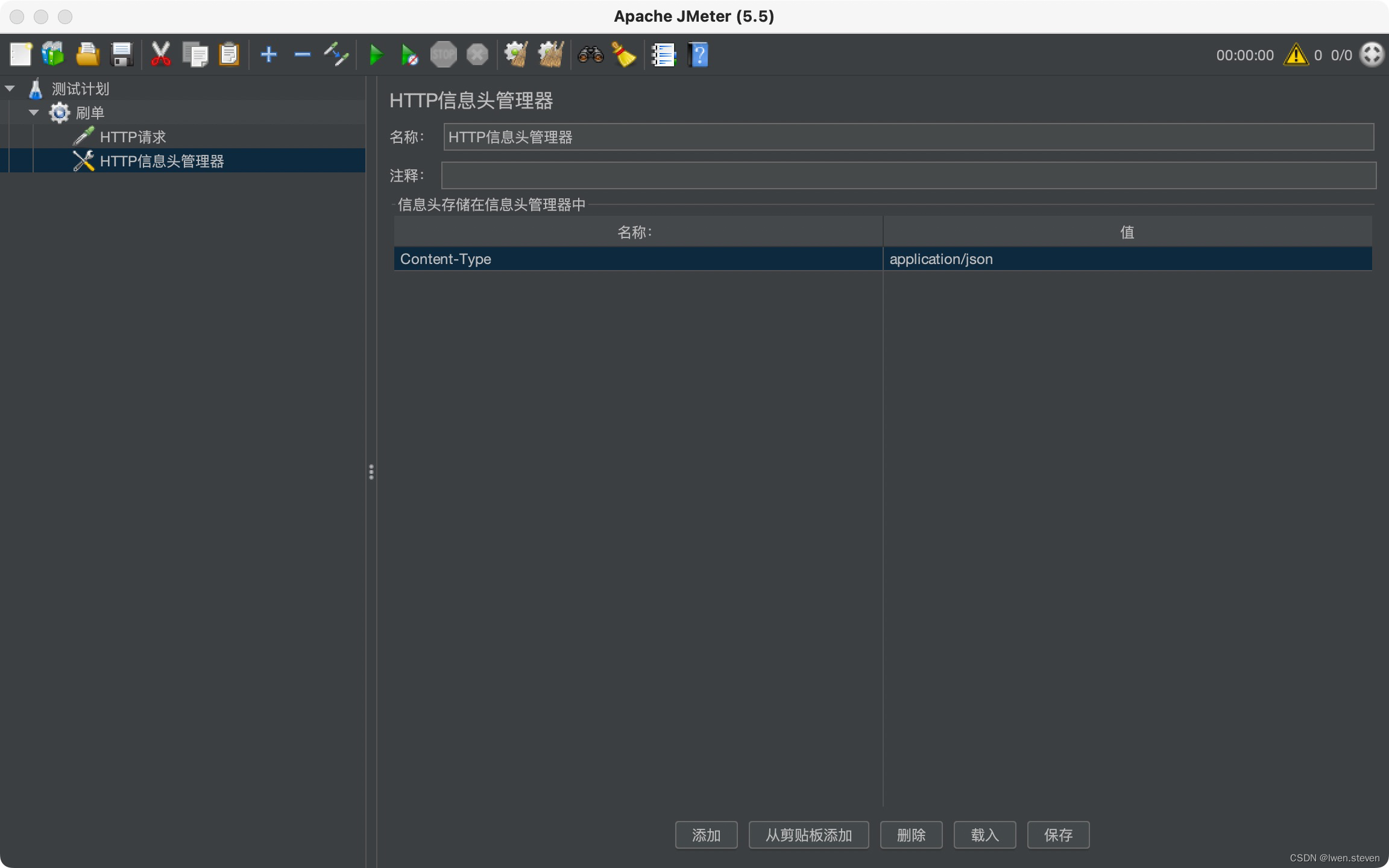Start the test with green play icon
This screenshot has width=1389, height=868.
coord(376,55)
